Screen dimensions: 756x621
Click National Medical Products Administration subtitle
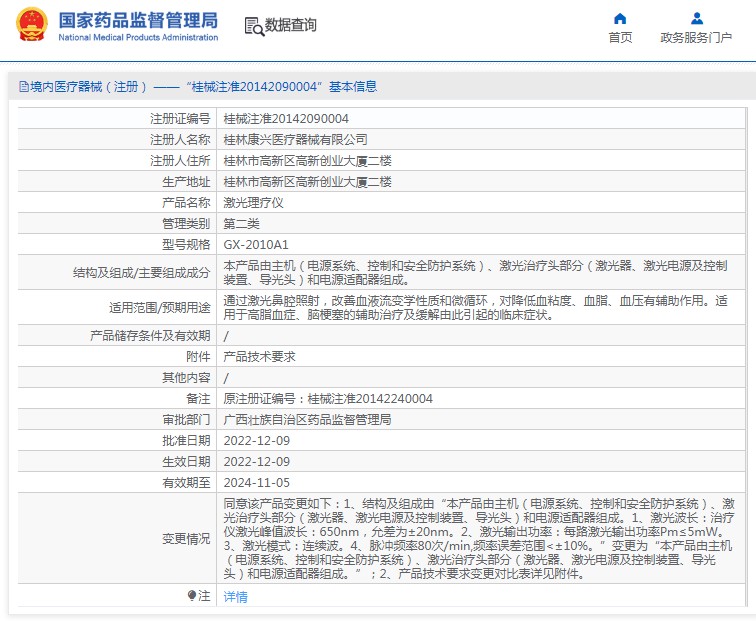[x=138, y=37]
